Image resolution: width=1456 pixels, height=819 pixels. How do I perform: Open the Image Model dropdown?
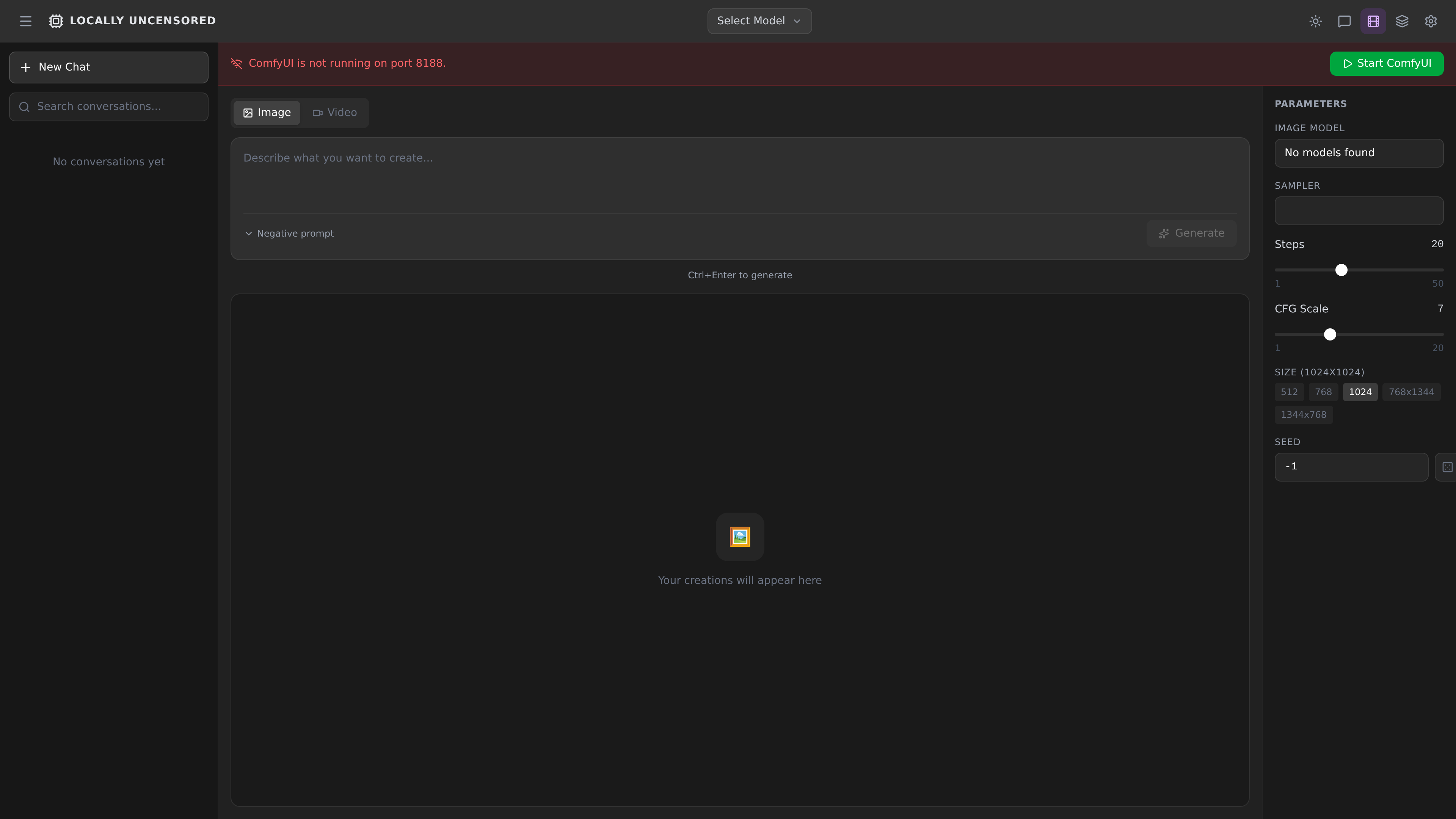coord(1358,153)
